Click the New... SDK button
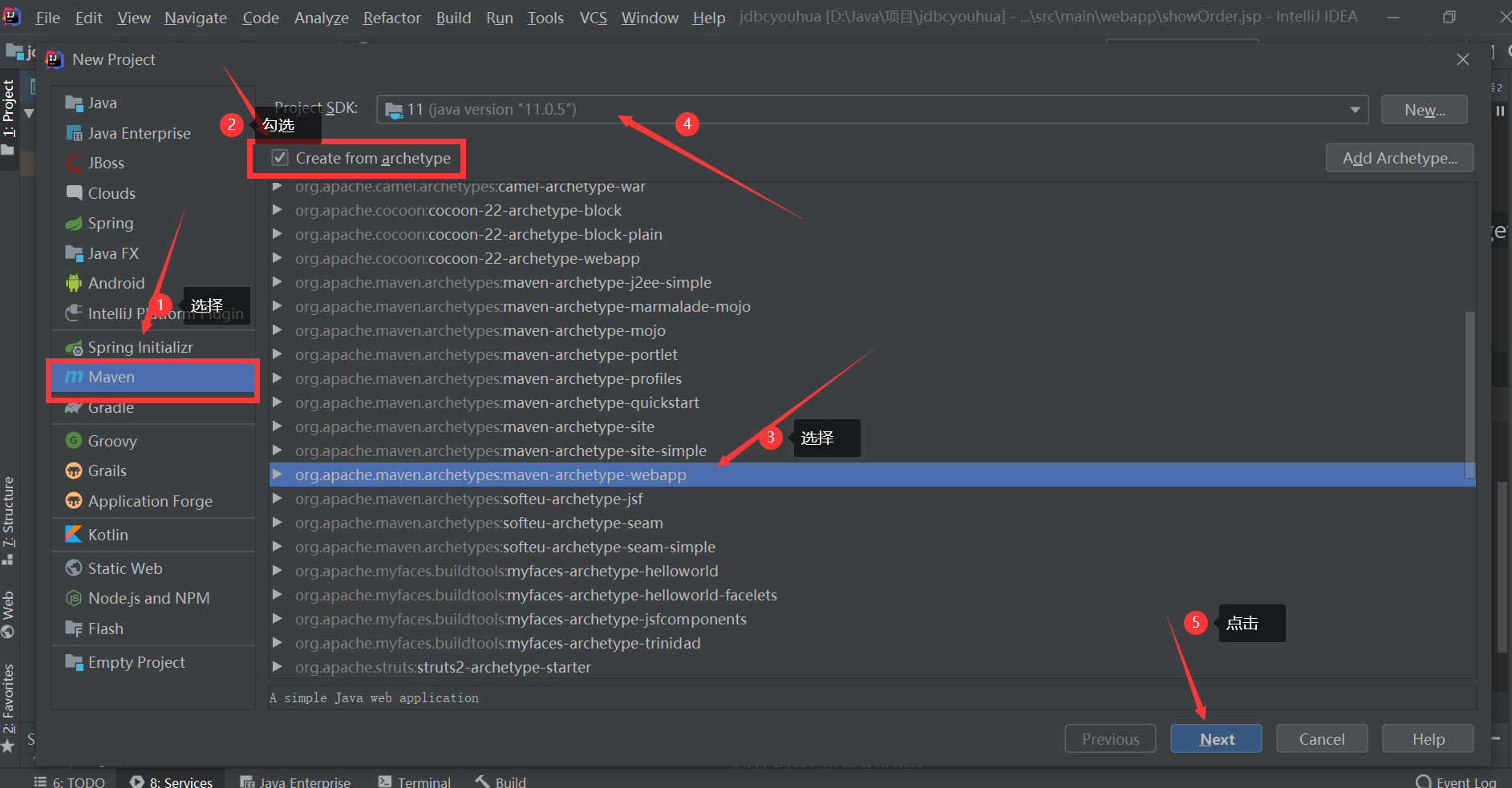1512x788 pixels. (x=1425, y=110)
